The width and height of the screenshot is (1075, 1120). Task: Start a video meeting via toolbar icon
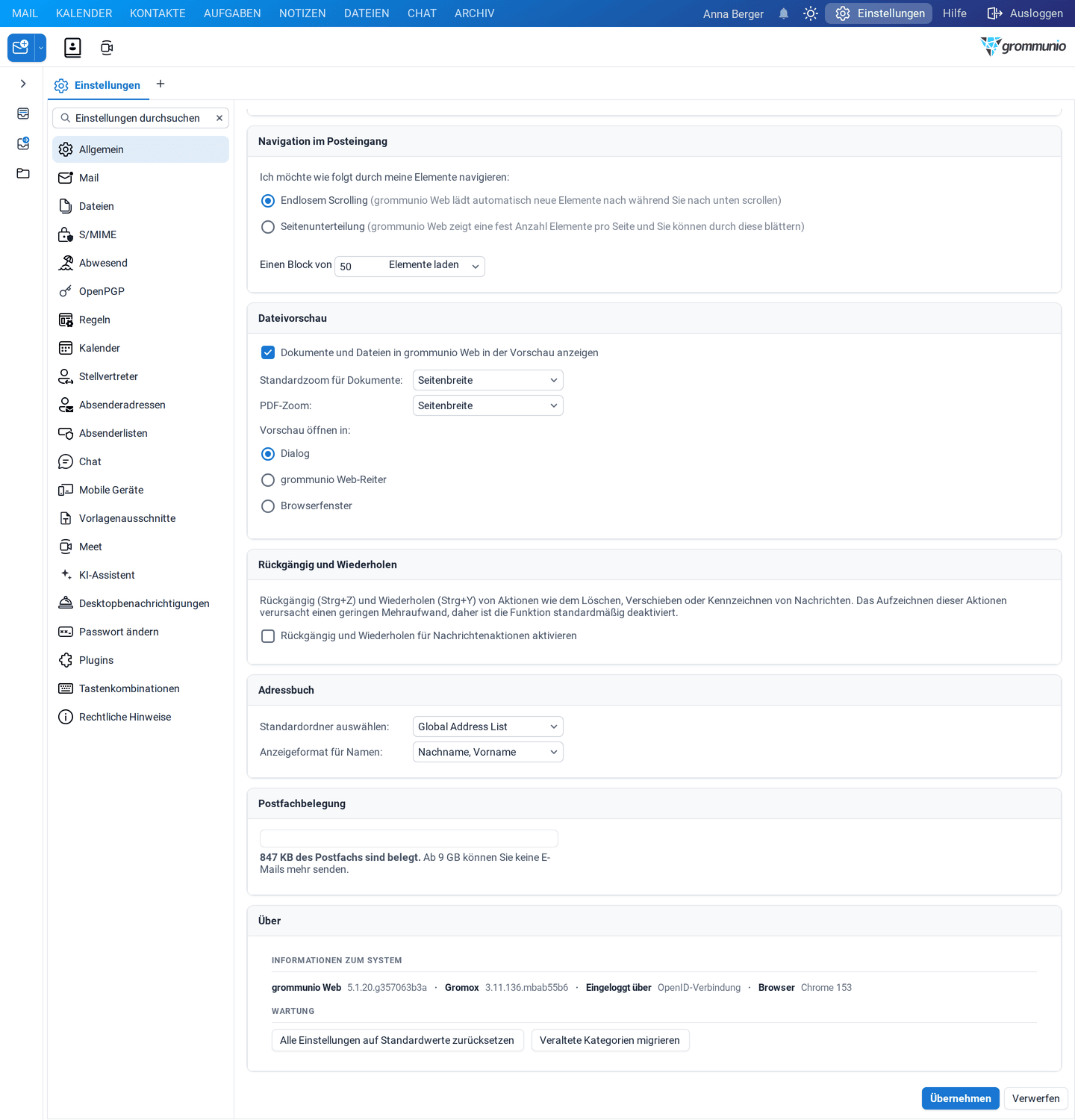tap(107, 48)
